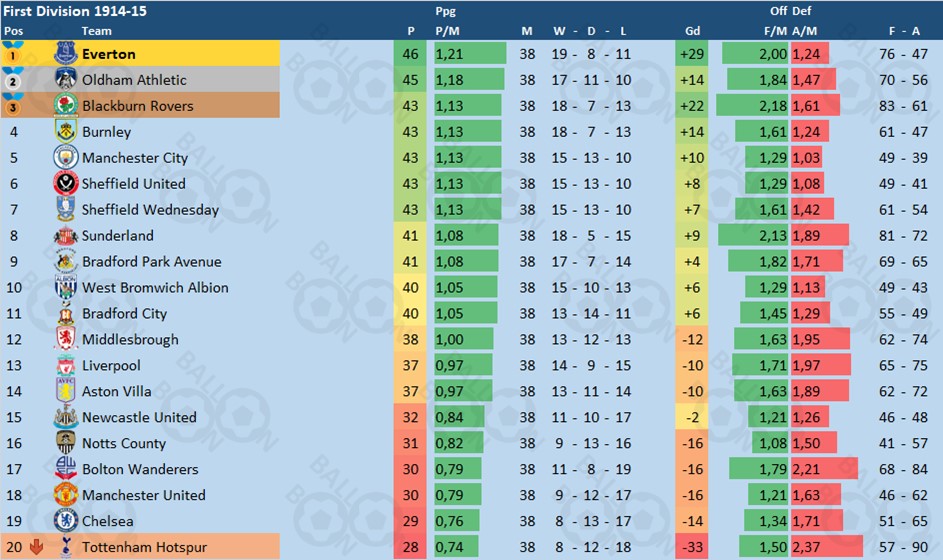Select the Pos column header
This screenshot has height=560, width=943.
point(13,31)
